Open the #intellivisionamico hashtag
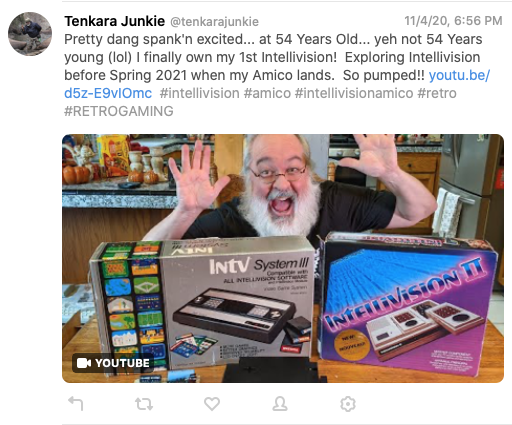This screenshot has width=512, height=425. pos(354,93)
